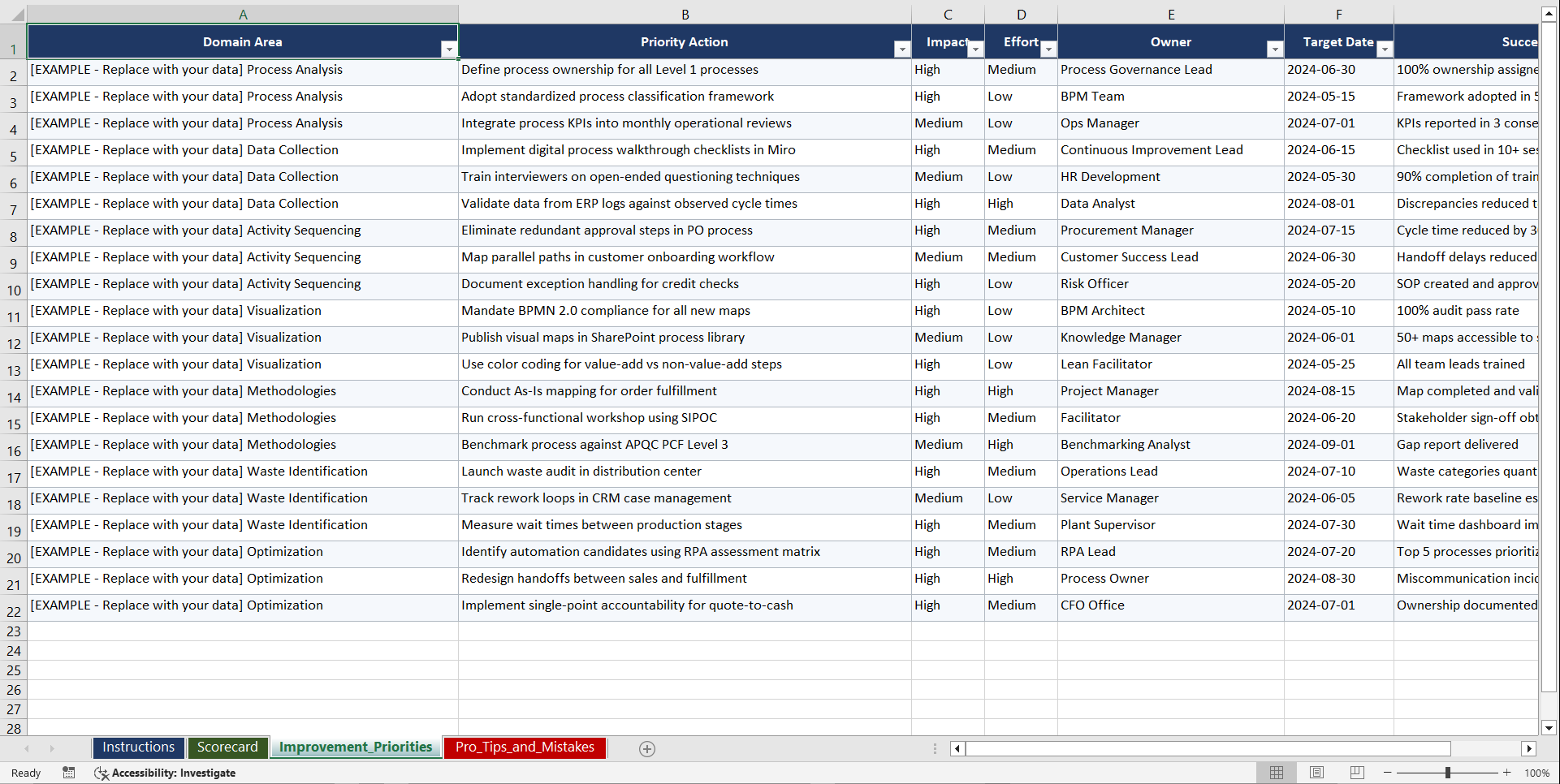Open the Pro_Tips_and_Mistakes tab
Viewport: 1560px width, 784px height.
click(525, 747)
